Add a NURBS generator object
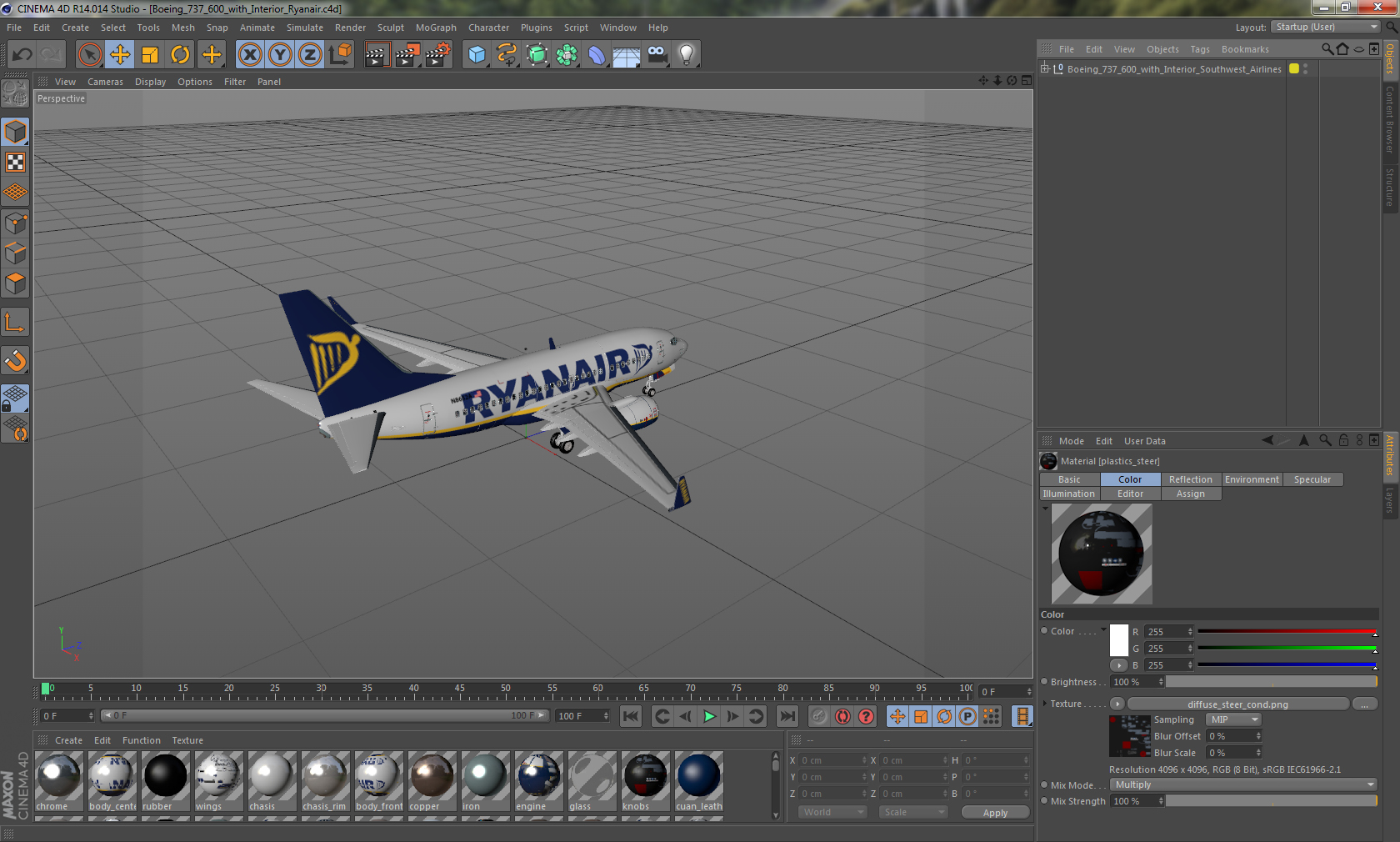 (x=537, y=55)
